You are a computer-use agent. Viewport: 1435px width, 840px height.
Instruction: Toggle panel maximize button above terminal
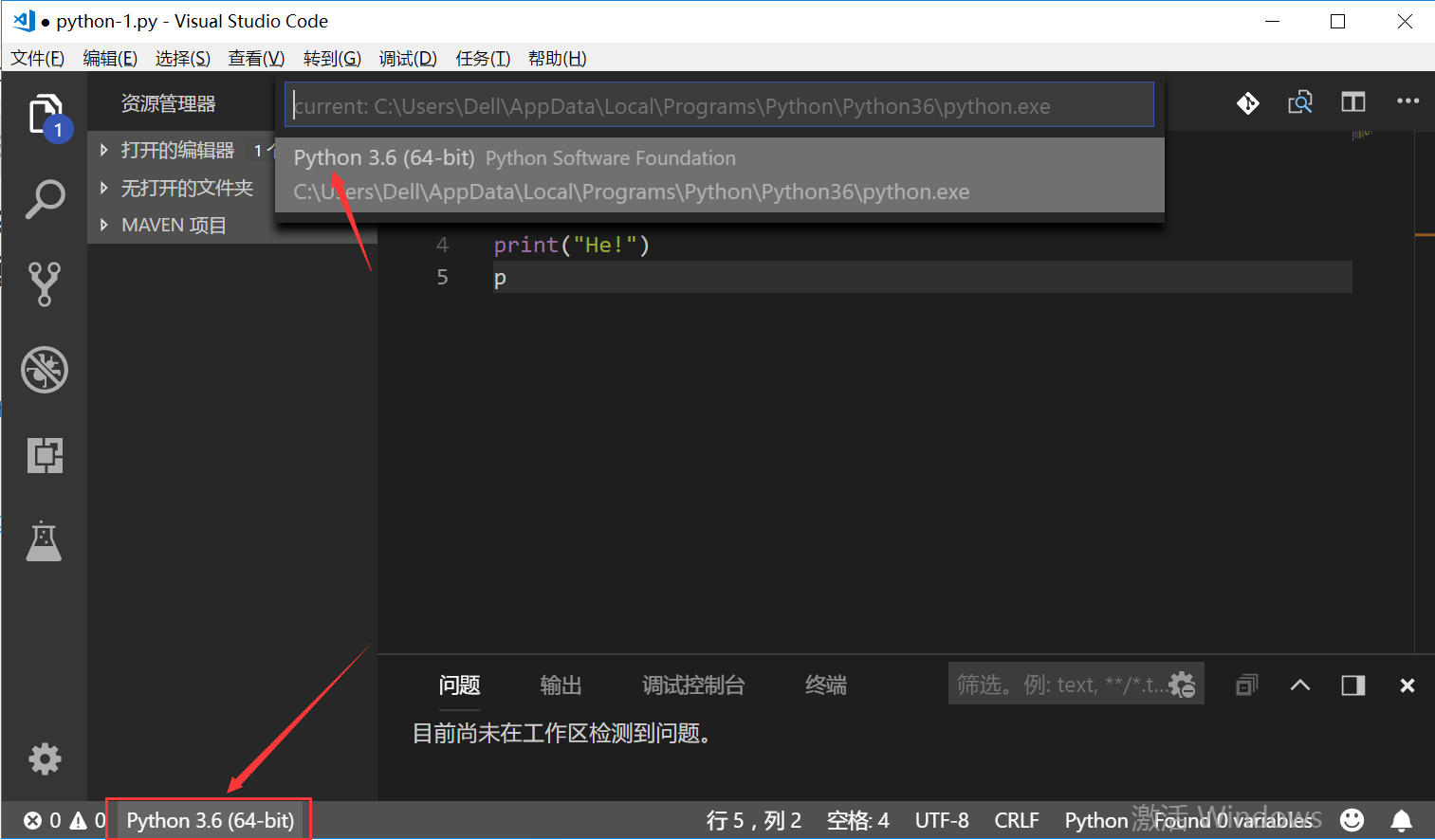[1352, 685]
